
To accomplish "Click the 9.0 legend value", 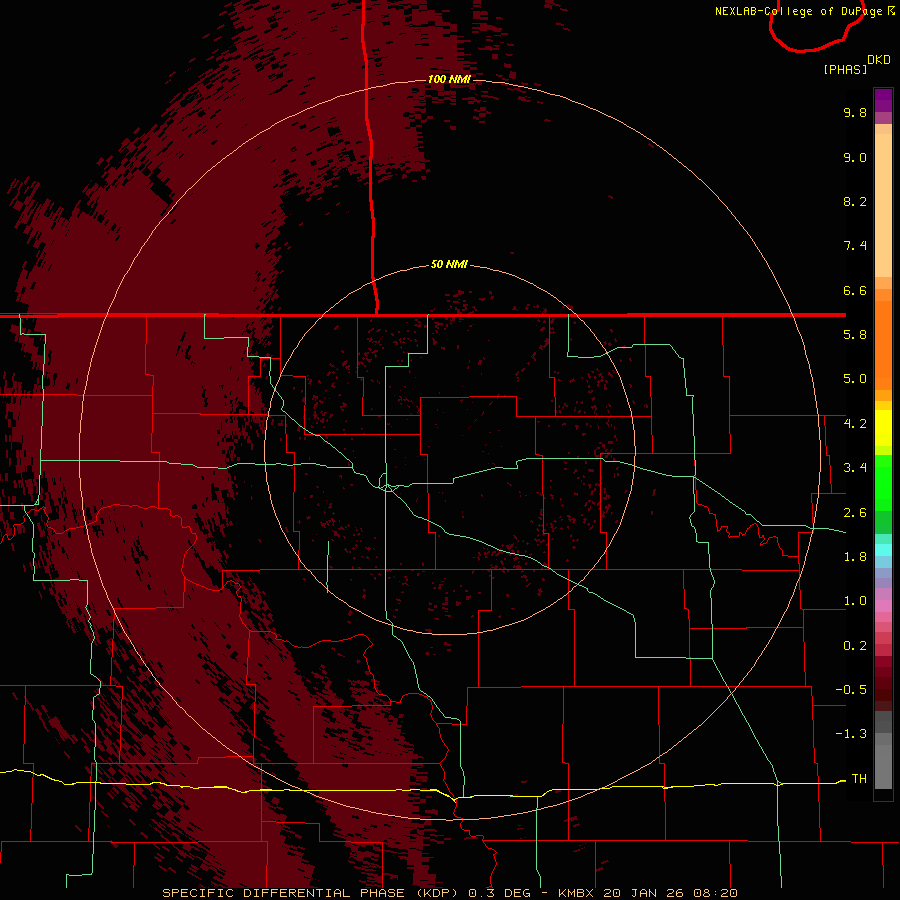I will coord(855,157).
